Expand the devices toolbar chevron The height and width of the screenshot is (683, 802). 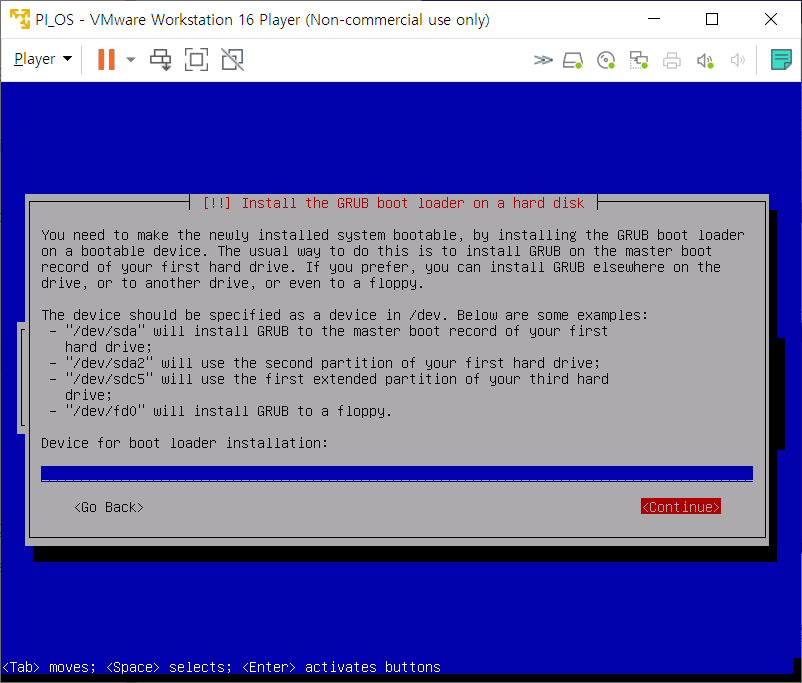(x=542, y=60)
